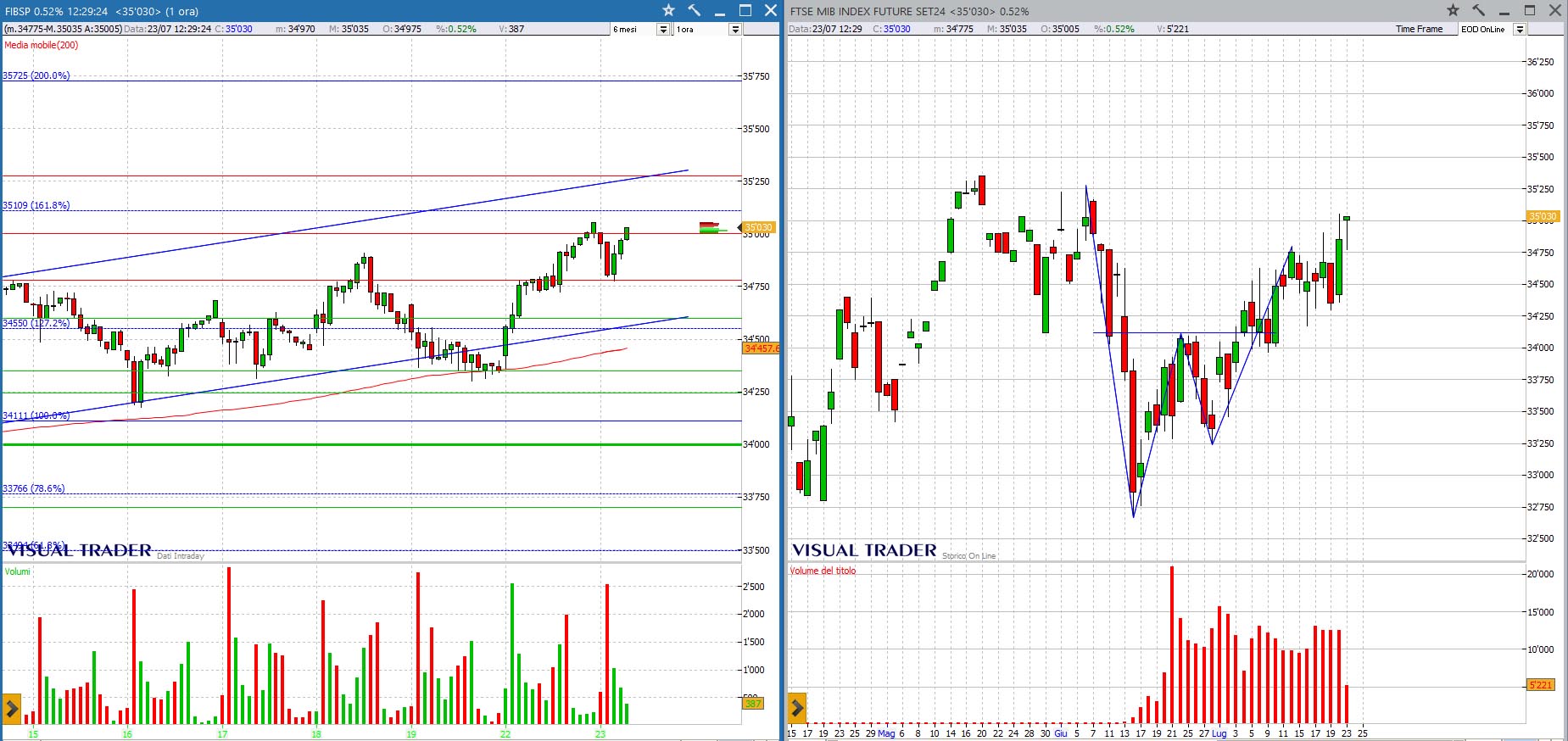This screenshot has height=741, width=1568.
Task: Click maximum 'M: 35'035' in FIBSP data bar
Action: [x=349, y=29]
